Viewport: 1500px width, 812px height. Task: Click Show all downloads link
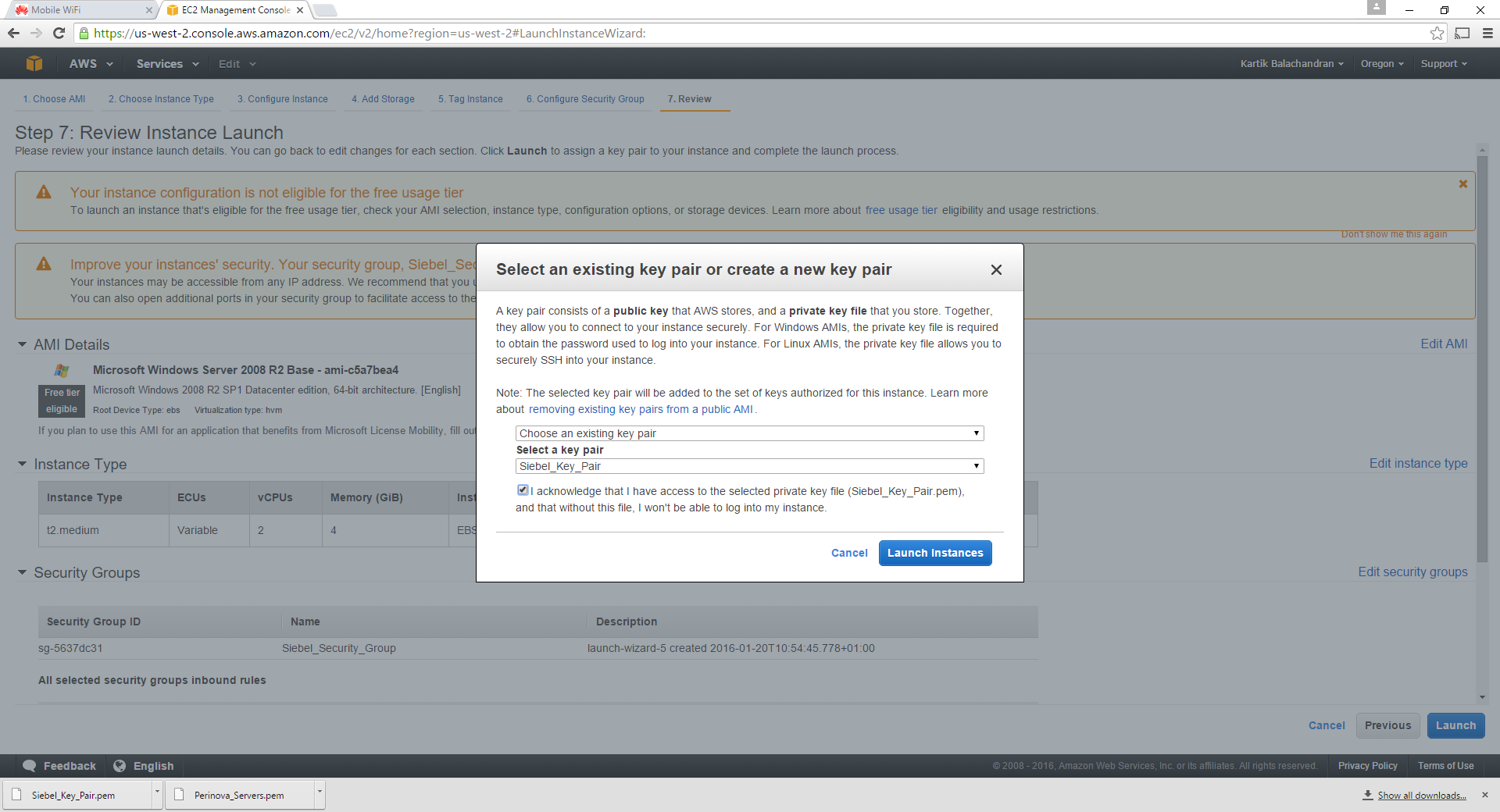1421,796
